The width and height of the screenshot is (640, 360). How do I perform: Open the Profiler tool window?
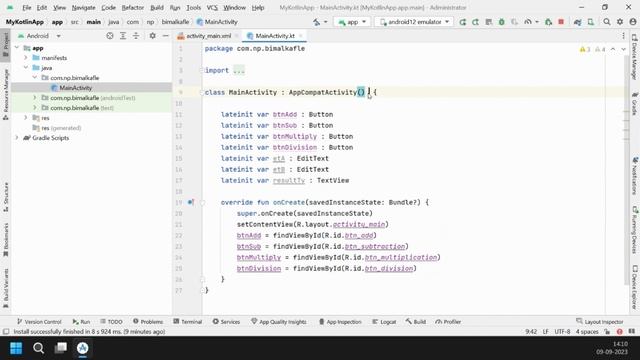click(448, 322)
